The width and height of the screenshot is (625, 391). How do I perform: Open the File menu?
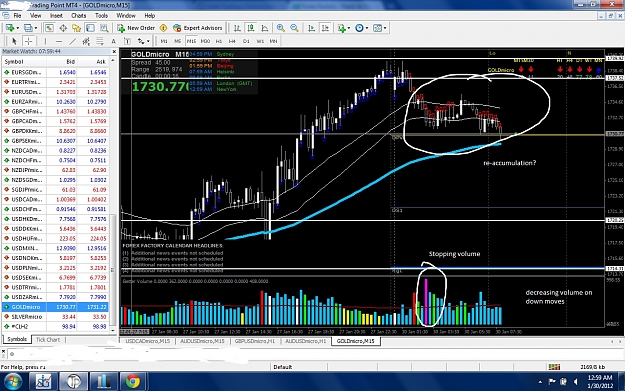(x=18, y=16)
